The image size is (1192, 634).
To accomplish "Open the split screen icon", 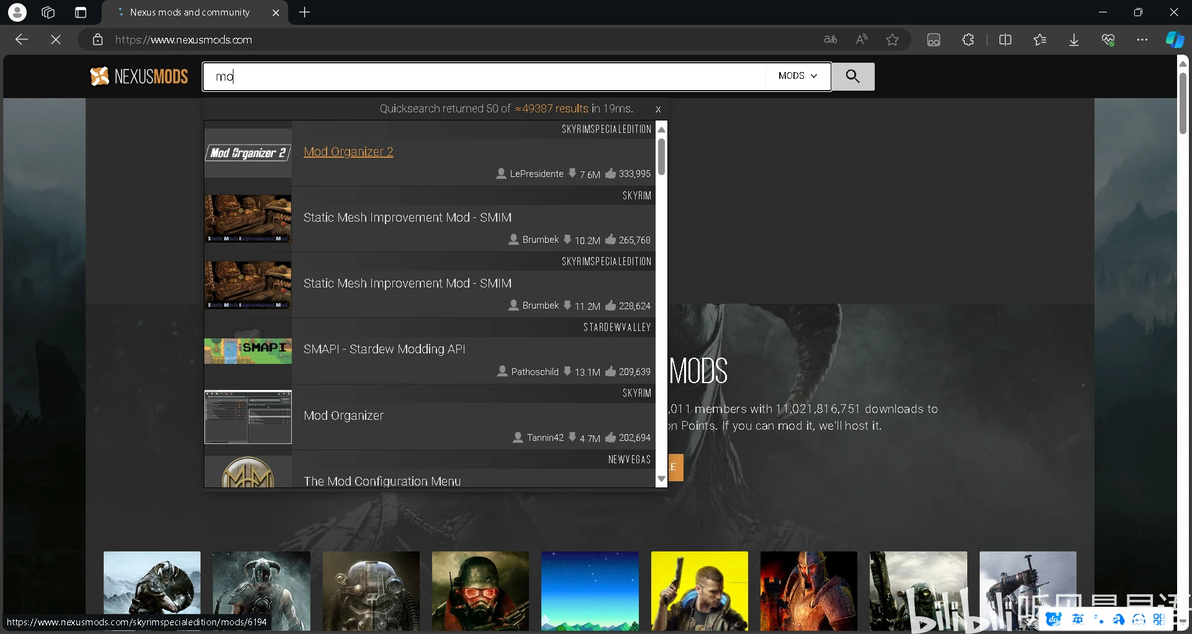I will (x=1005, y=40).
